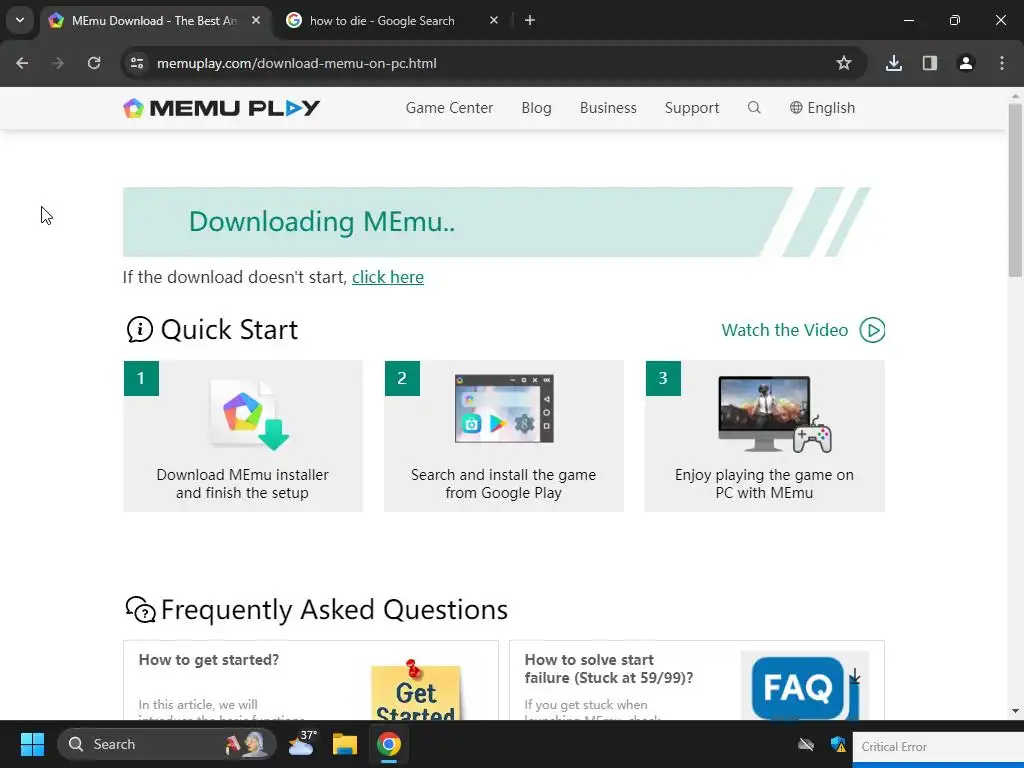The height and width of the screenshot is (768, 1024).
Task: Click the Quick Start info icon
Action: [139, 330]
